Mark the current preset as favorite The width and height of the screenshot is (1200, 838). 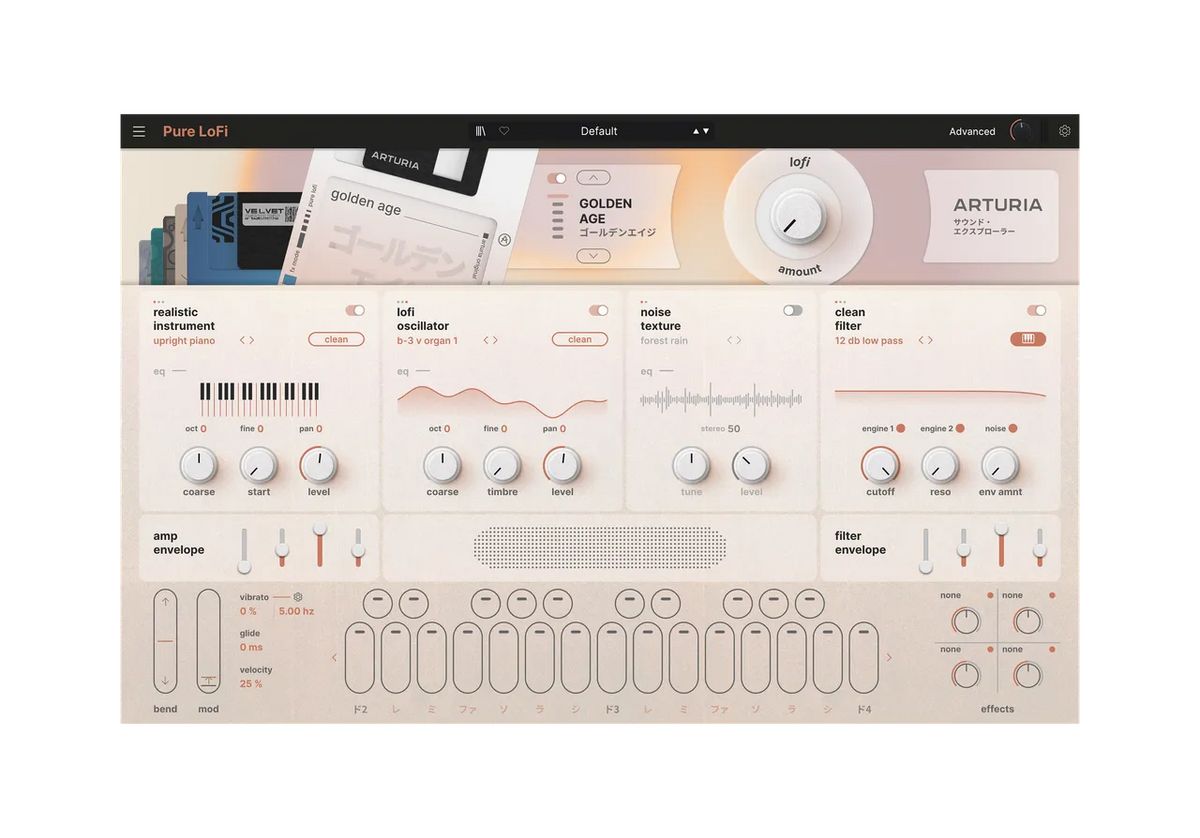point(503,130)
